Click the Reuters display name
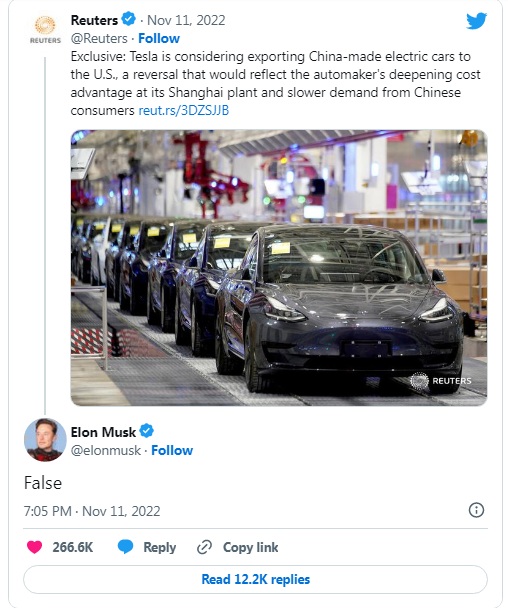This screenshot has width=508, height=608. click(x=94, y=20)
